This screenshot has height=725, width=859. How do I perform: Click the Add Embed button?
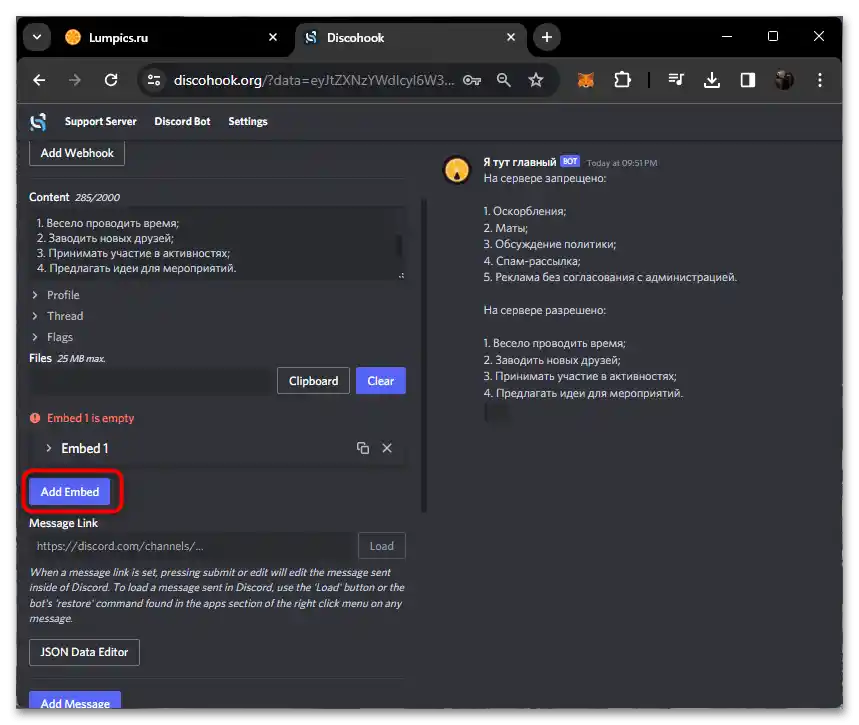69,492
